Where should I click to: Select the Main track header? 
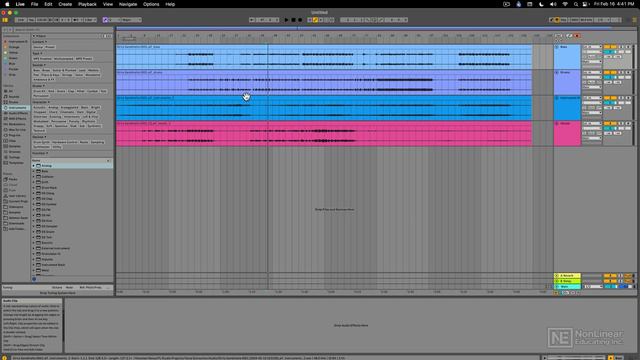click(x=567, y=287)
